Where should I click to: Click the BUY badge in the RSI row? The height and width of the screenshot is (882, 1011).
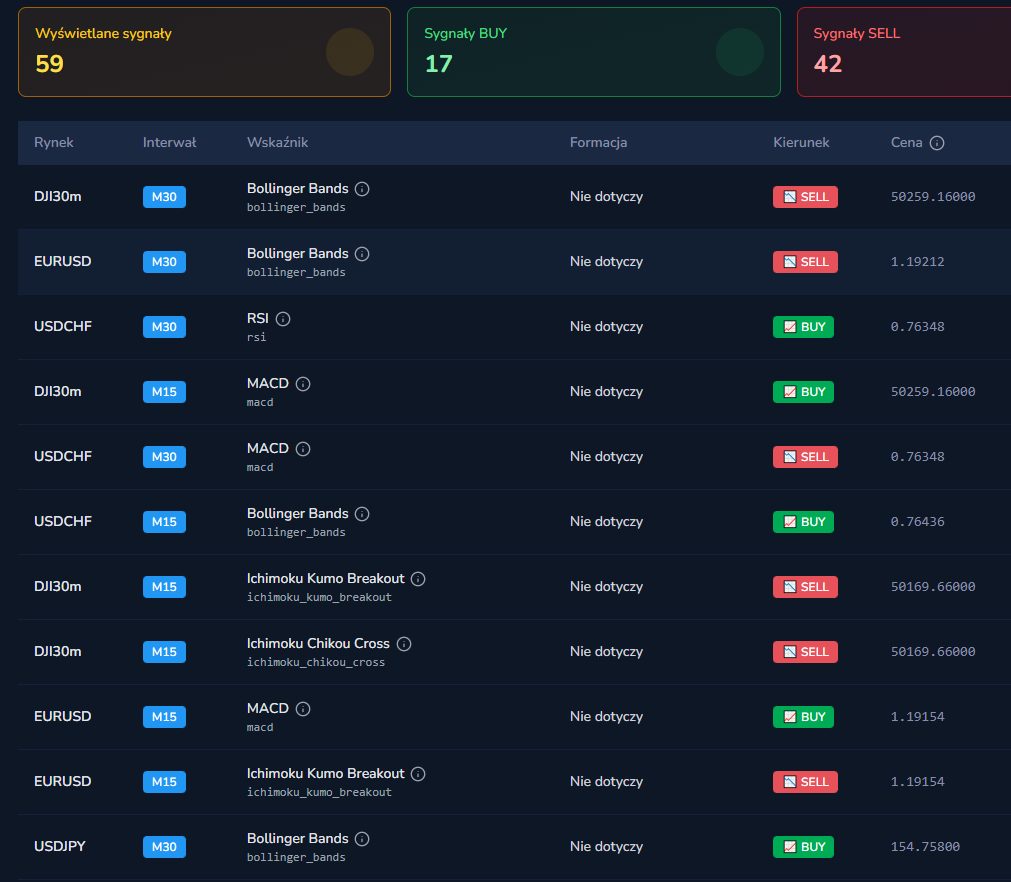click(x=803, y=327)
